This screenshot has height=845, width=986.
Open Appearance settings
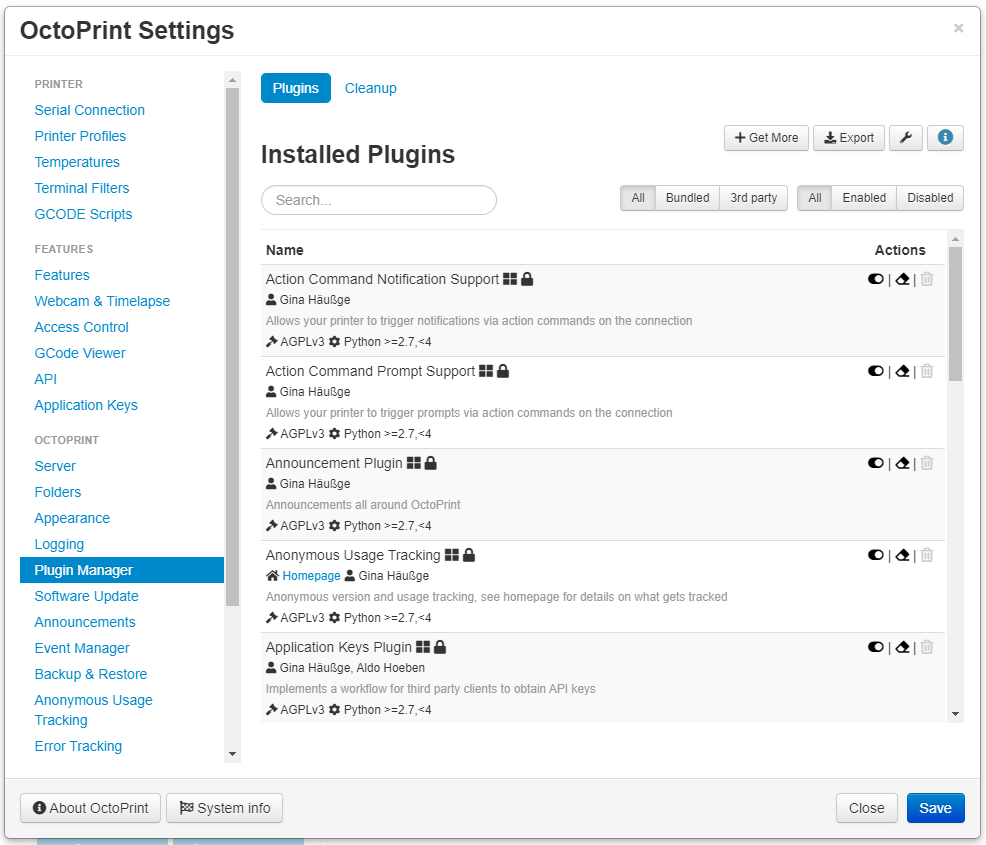click(x=72, y=519)
